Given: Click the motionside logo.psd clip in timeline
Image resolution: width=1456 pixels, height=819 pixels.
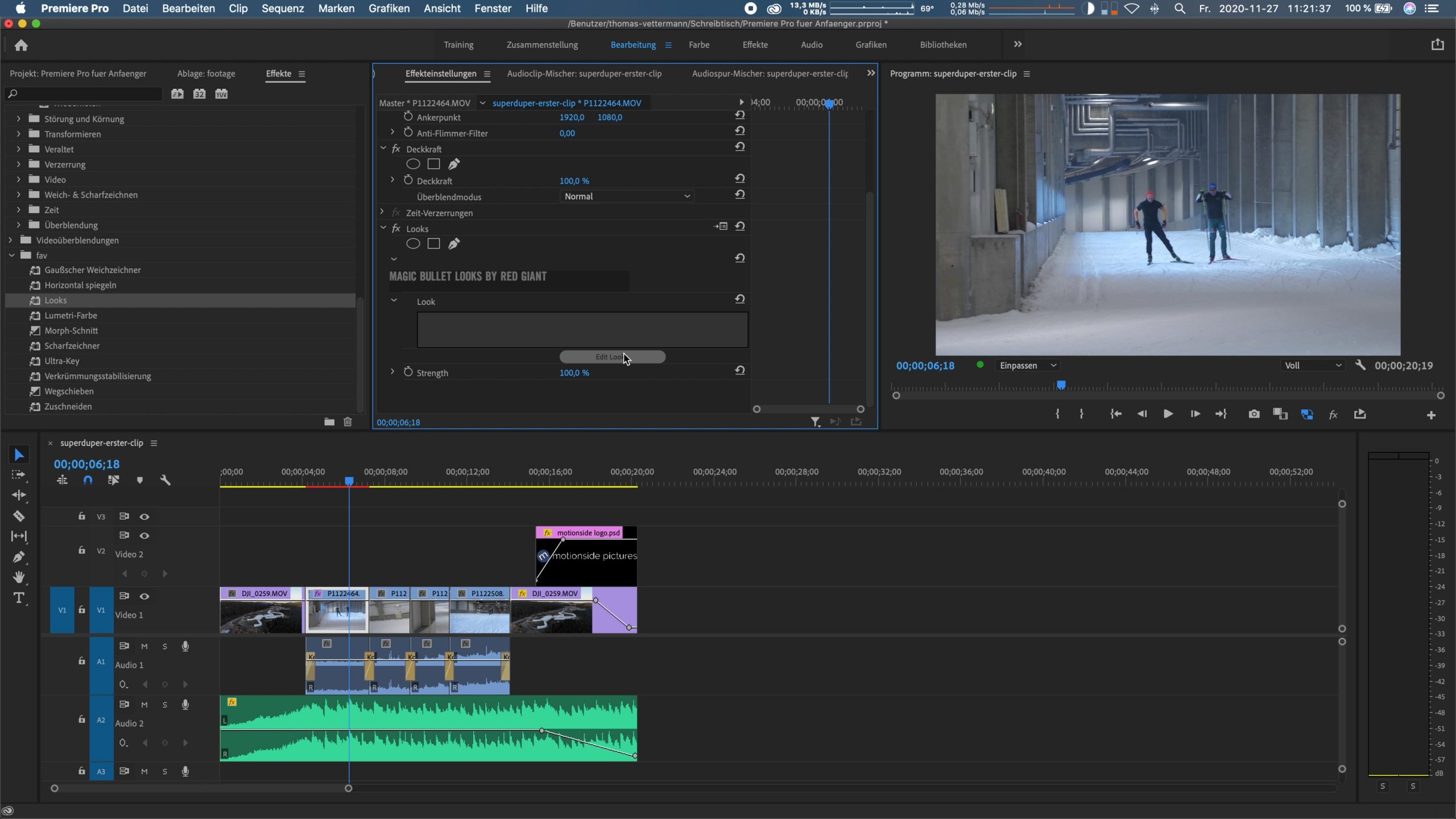Looking at the screenshot, I should [x=587, y=557].
